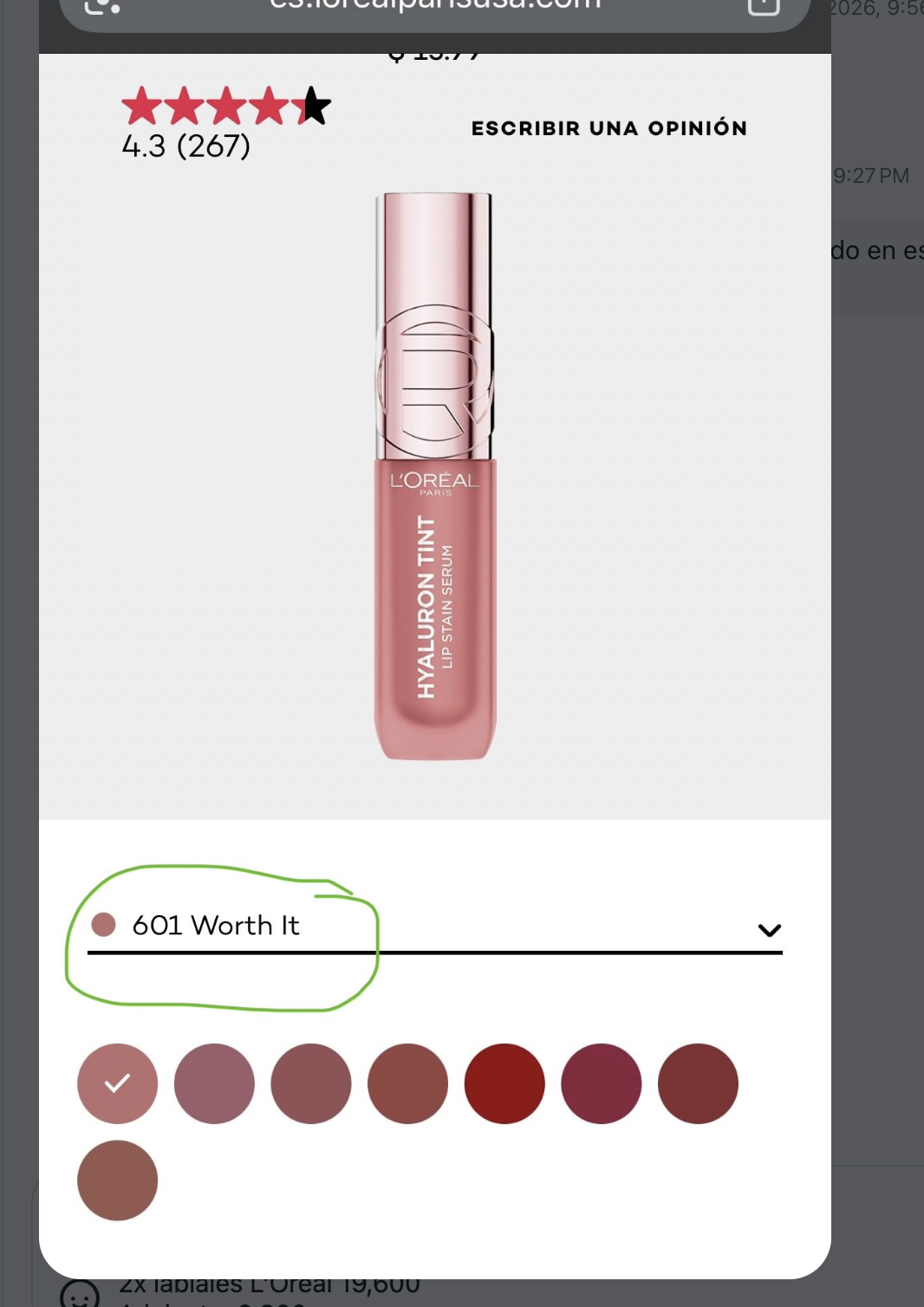Click the emoji smiley icon at bottom
The image size is (924, 1307).
[80, 1295]
